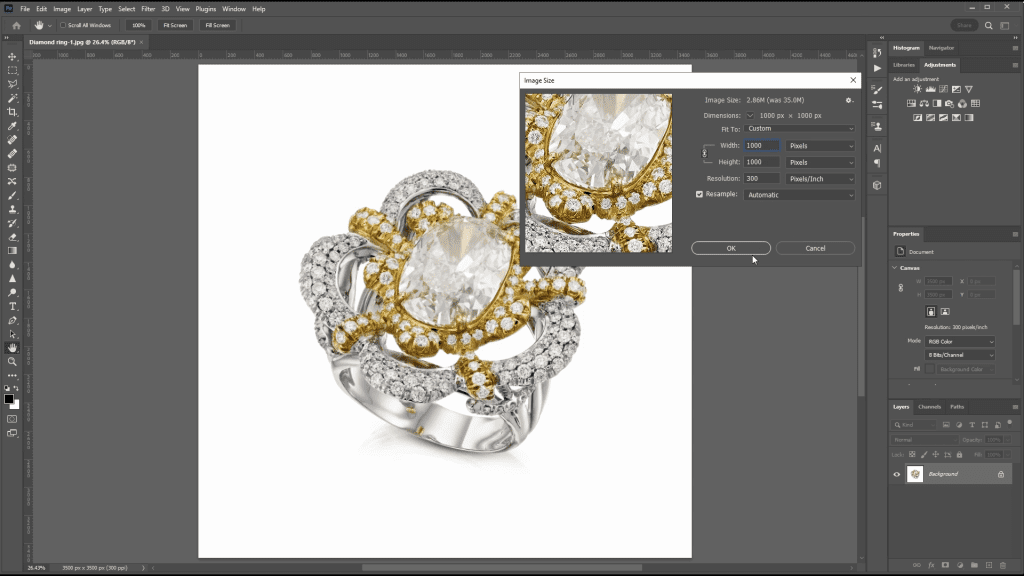Enable Scroll All Windows checkbox
The width and height of the screenshot is (1024, 576).
click(63, 25)
